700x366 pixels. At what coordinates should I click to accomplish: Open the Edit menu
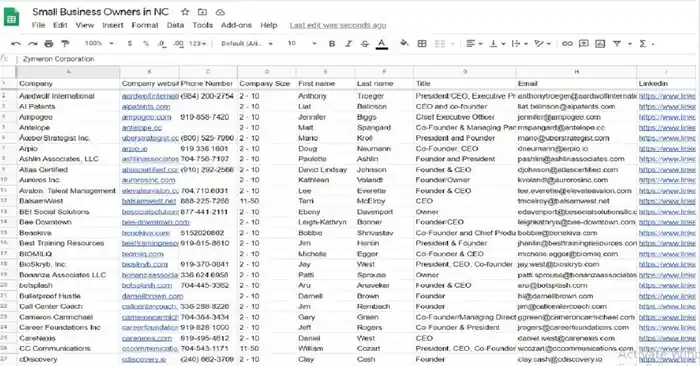(60, 25)
